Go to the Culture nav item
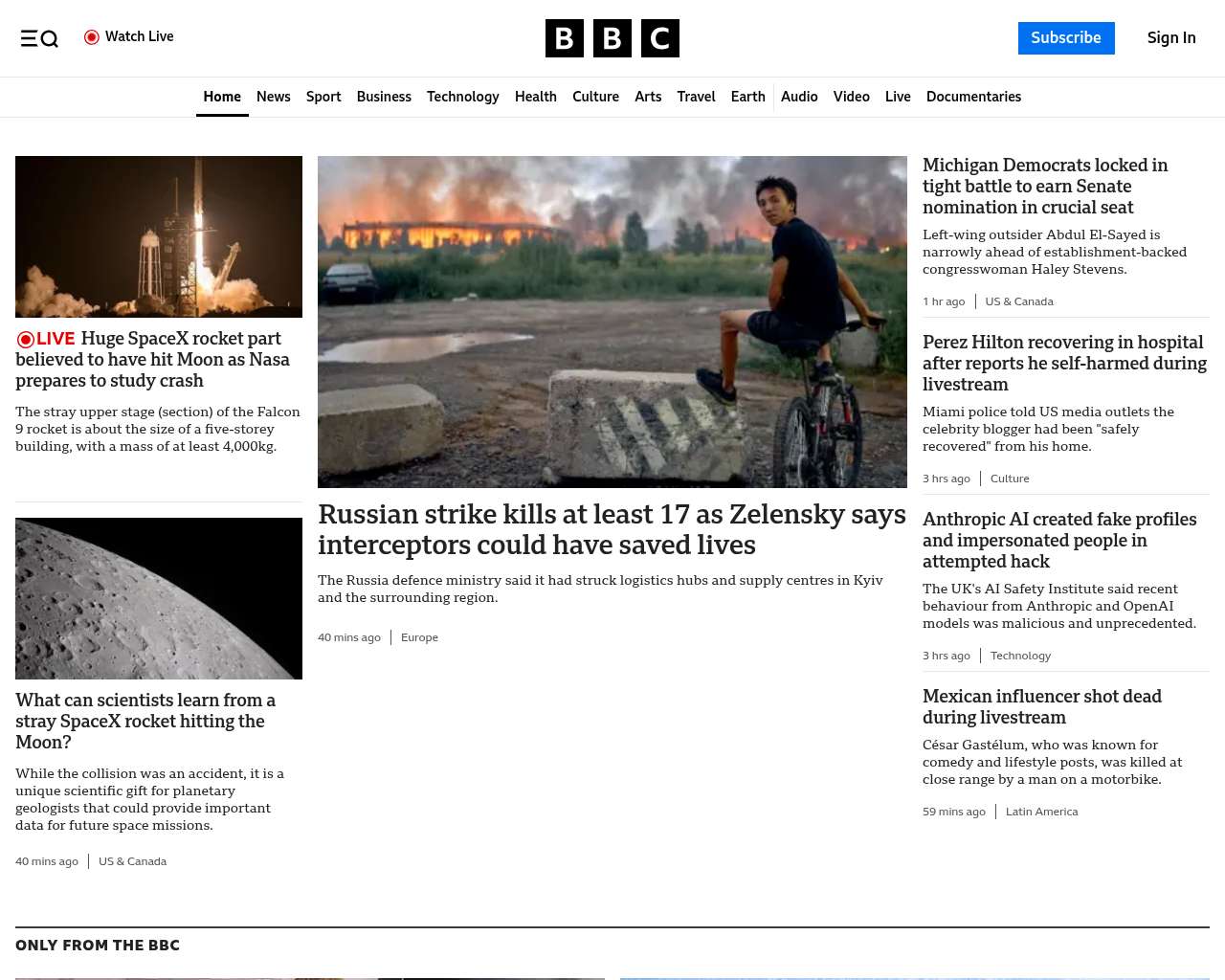 click(595, 97)
